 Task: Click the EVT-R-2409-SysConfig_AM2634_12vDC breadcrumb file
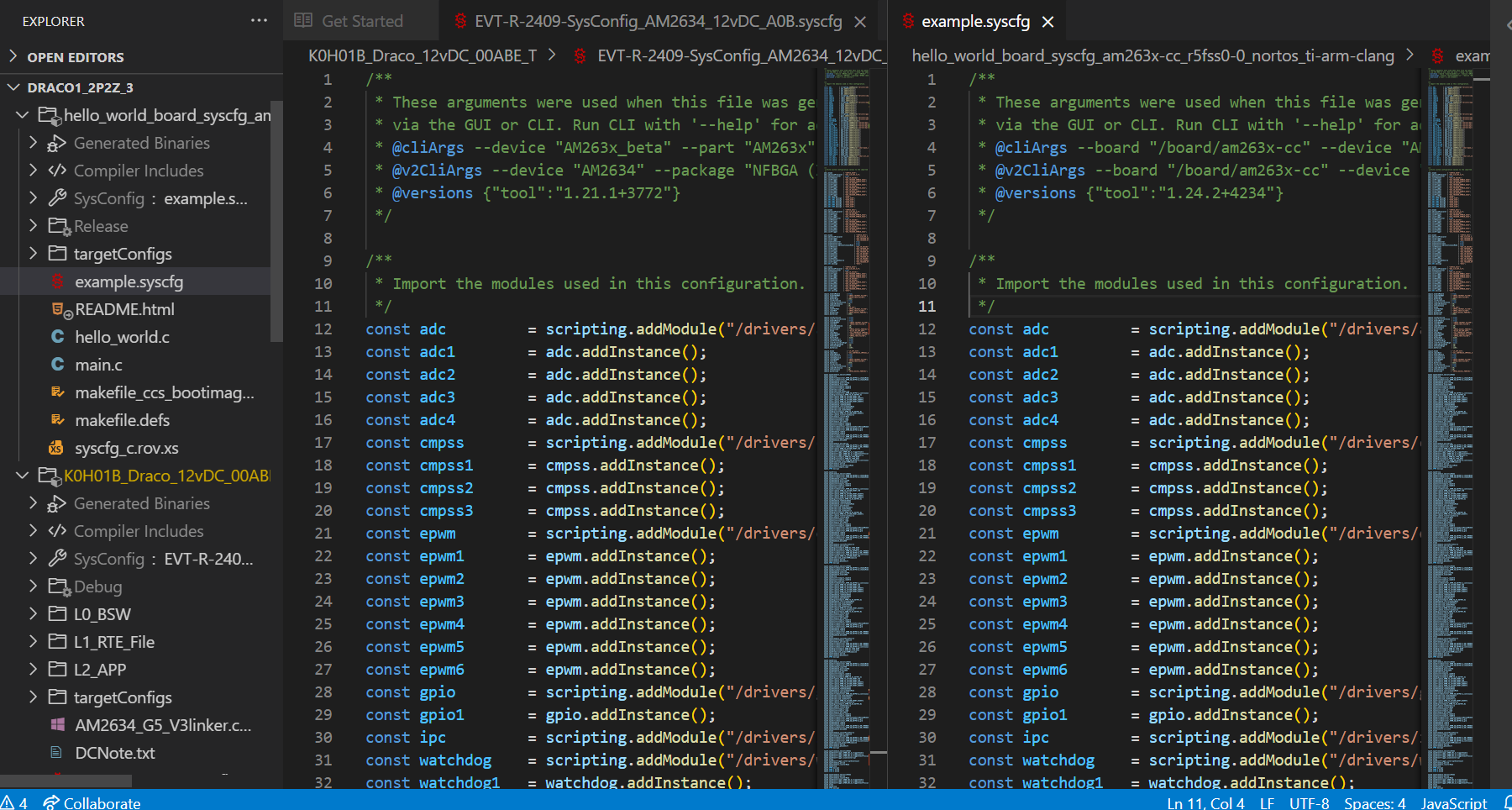[x=740, y=55]
